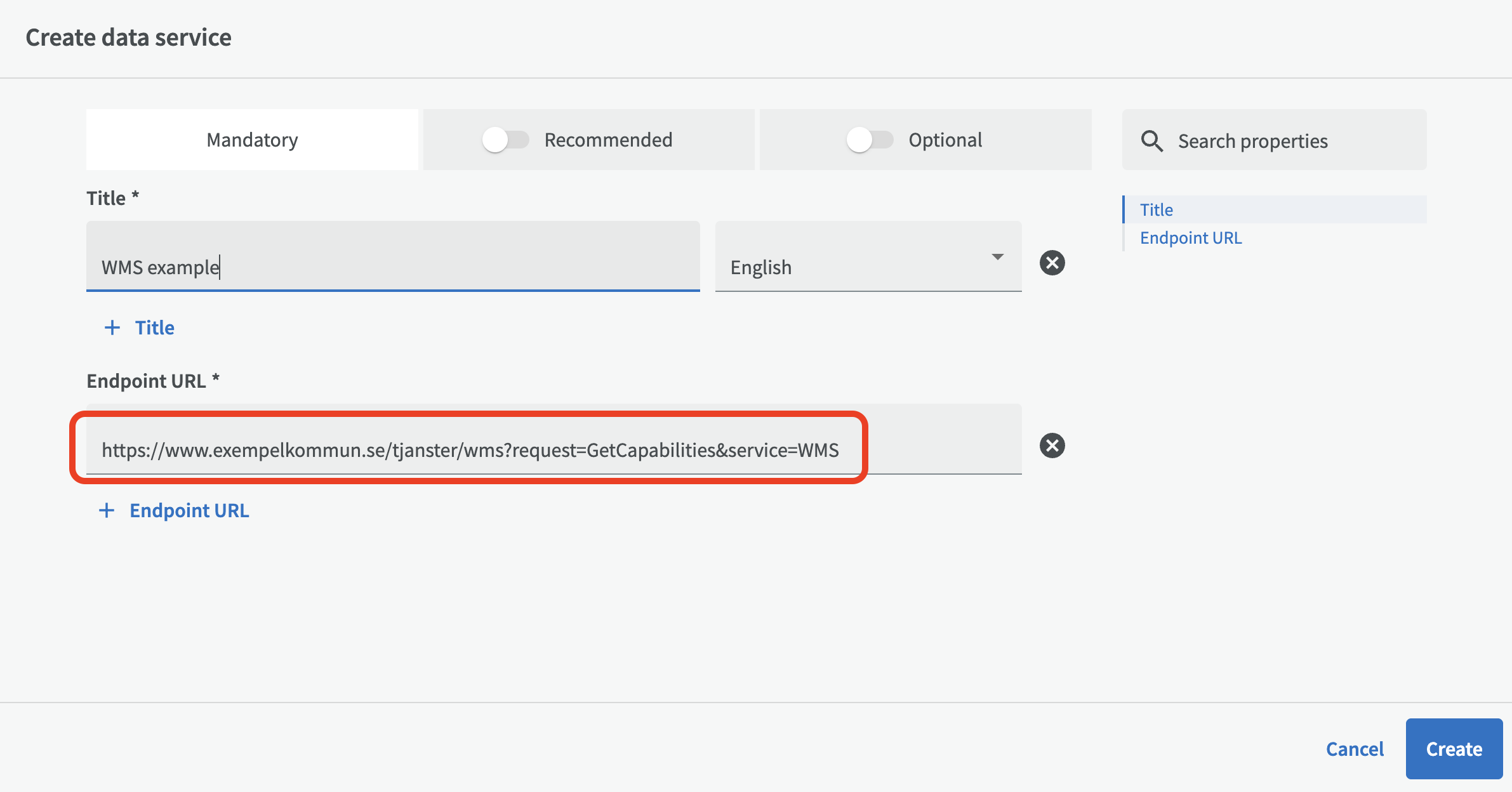Enable the Optional properties toggle
Screen dimensions: 1512x792
pos(870,140)
